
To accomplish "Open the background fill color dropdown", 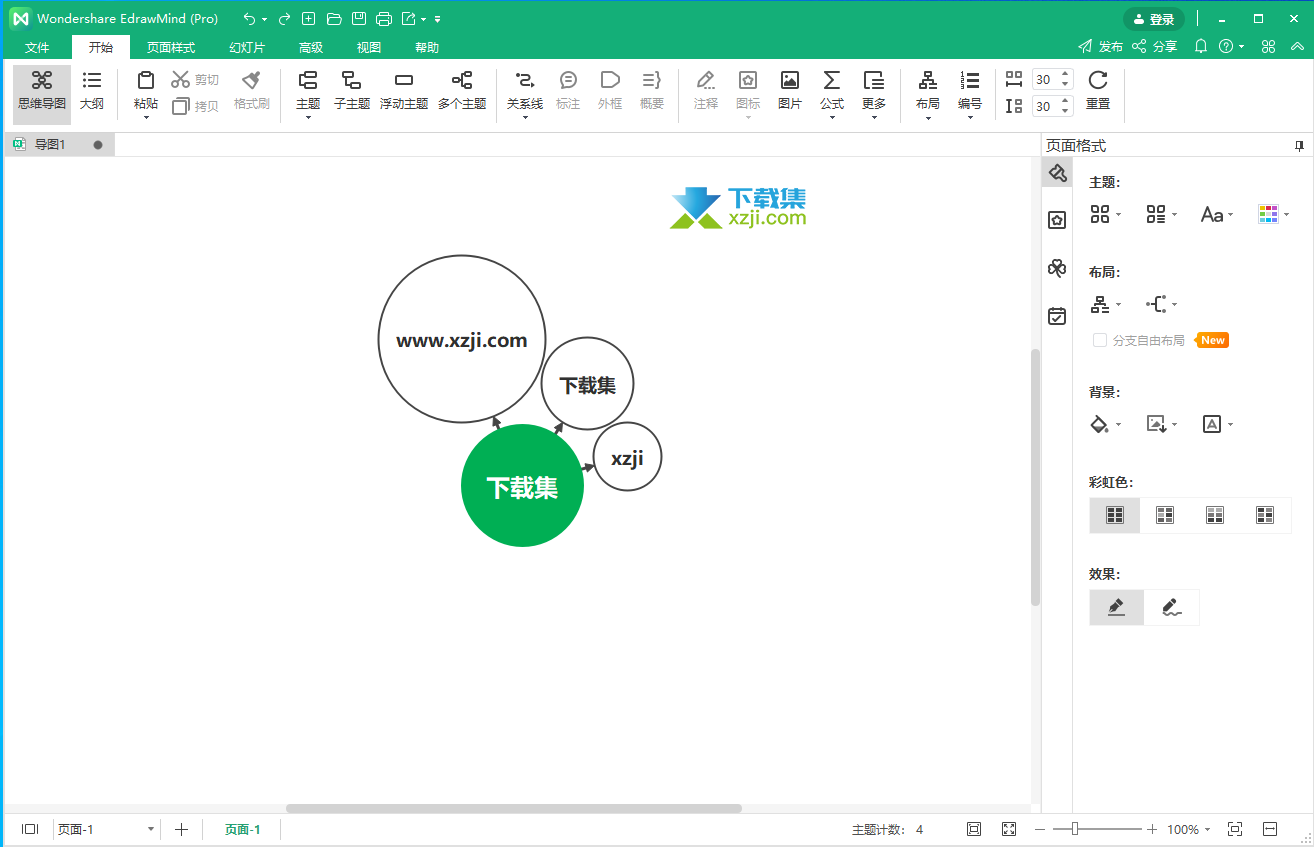I will (x=1105, y=424).
